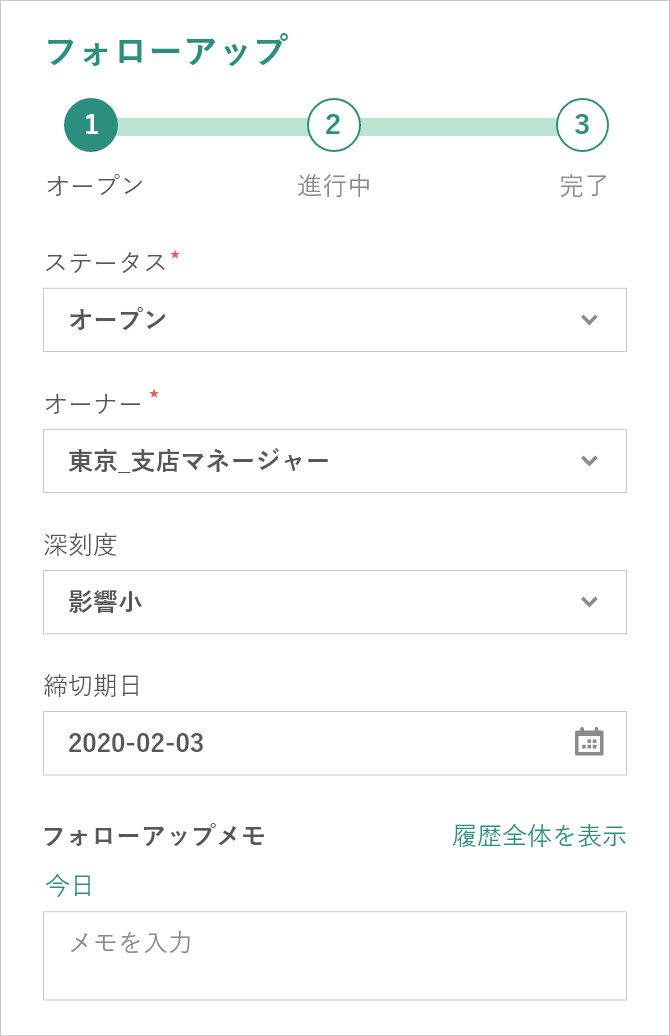Viewport: 670px width, 1036px height.
Task: Open owner box showing 東京_支店マネージャー
Action: 335,461
